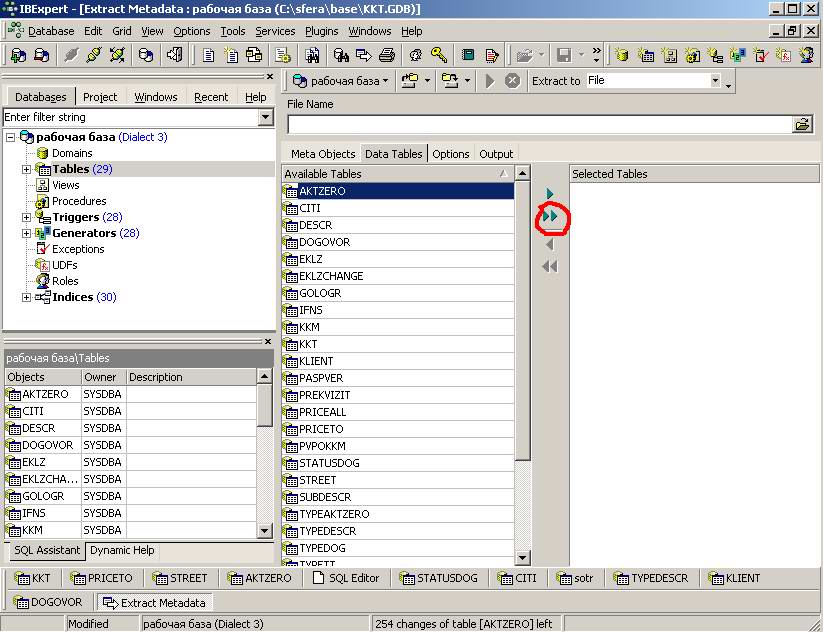The image size is (823, 632).
Task: Expand the Generators (28) tree node
Action: coord(26,233)
